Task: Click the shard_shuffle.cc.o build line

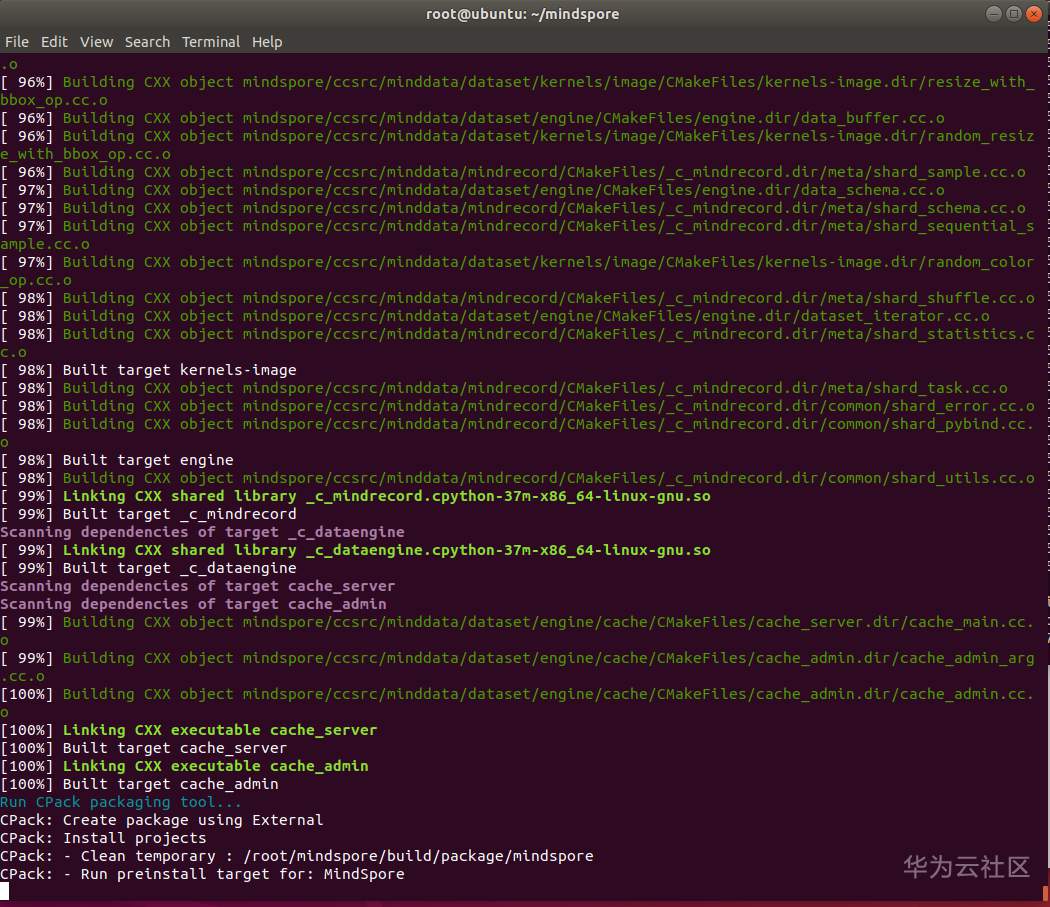Action: (518, 298)
